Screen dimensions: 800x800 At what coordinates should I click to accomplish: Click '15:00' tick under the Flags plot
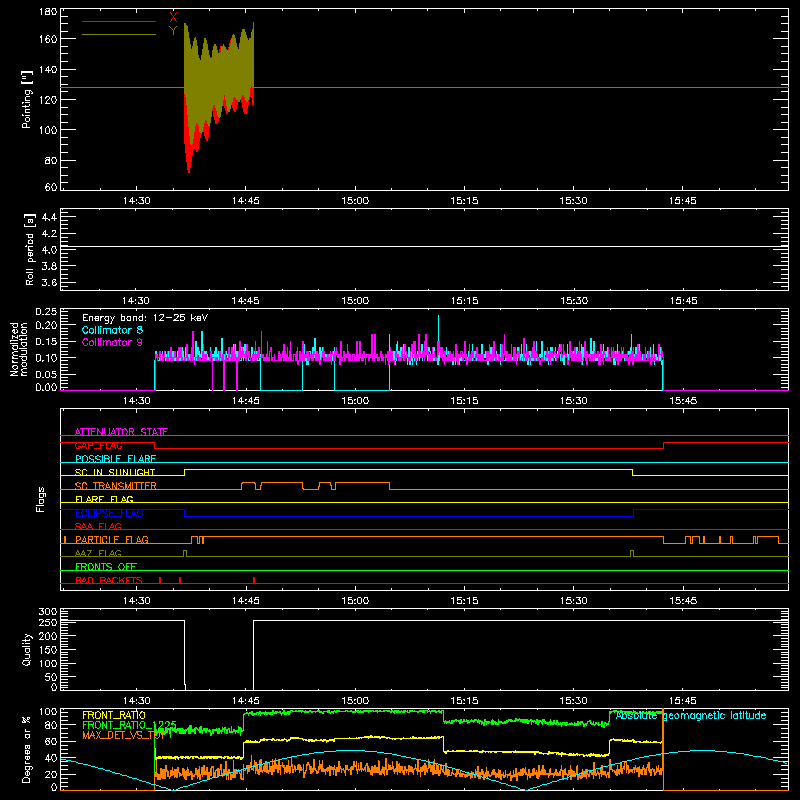tap(355, 601)
